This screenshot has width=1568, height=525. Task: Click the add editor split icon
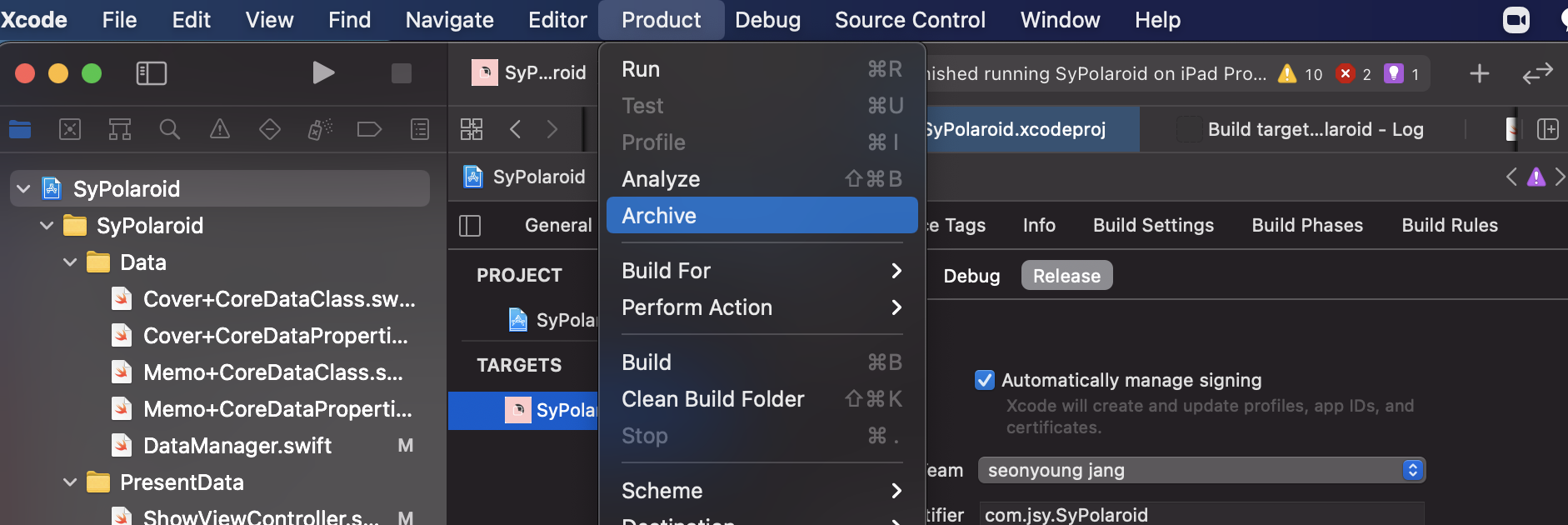point(1548,129)
